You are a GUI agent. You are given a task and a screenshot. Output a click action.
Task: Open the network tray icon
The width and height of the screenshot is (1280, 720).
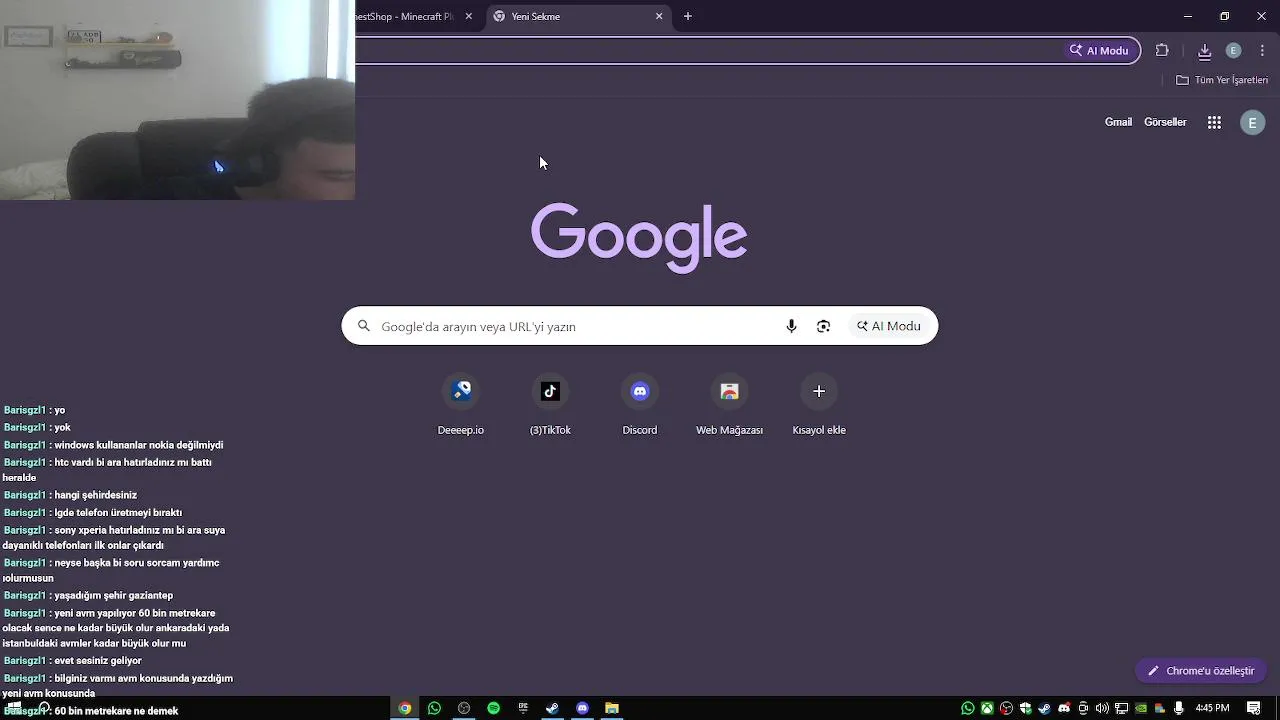coord(1121,708)
